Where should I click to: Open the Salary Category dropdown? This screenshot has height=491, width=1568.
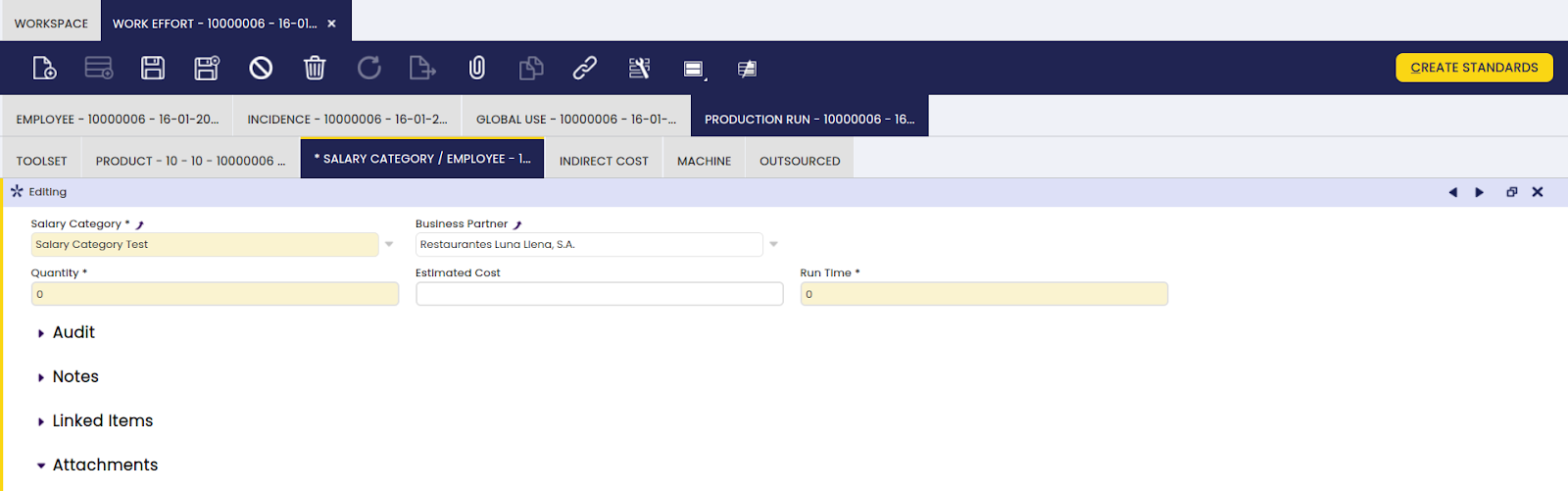click(389, 244)
